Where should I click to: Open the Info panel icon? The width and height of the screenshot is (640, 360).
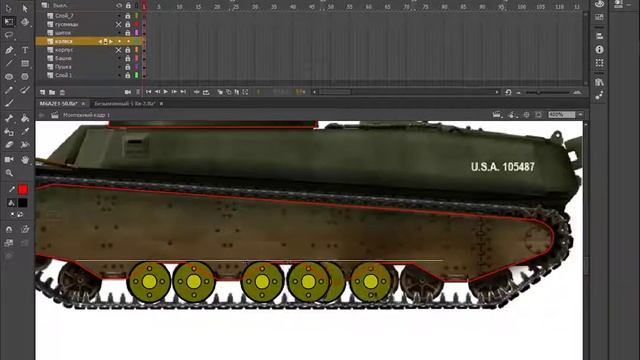599,49
